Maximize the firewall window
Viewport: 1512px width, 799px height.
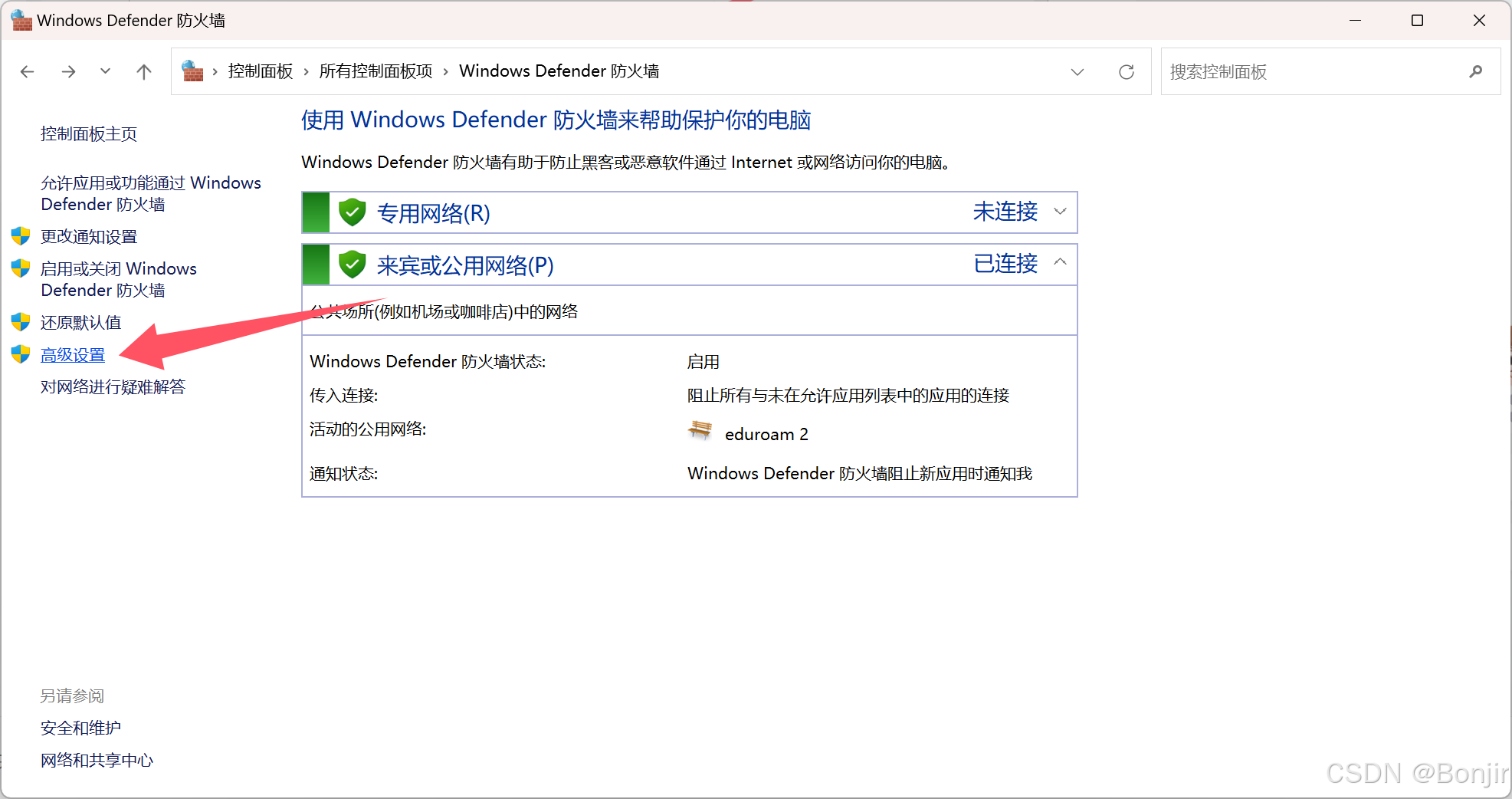(x=1417, y=21)
